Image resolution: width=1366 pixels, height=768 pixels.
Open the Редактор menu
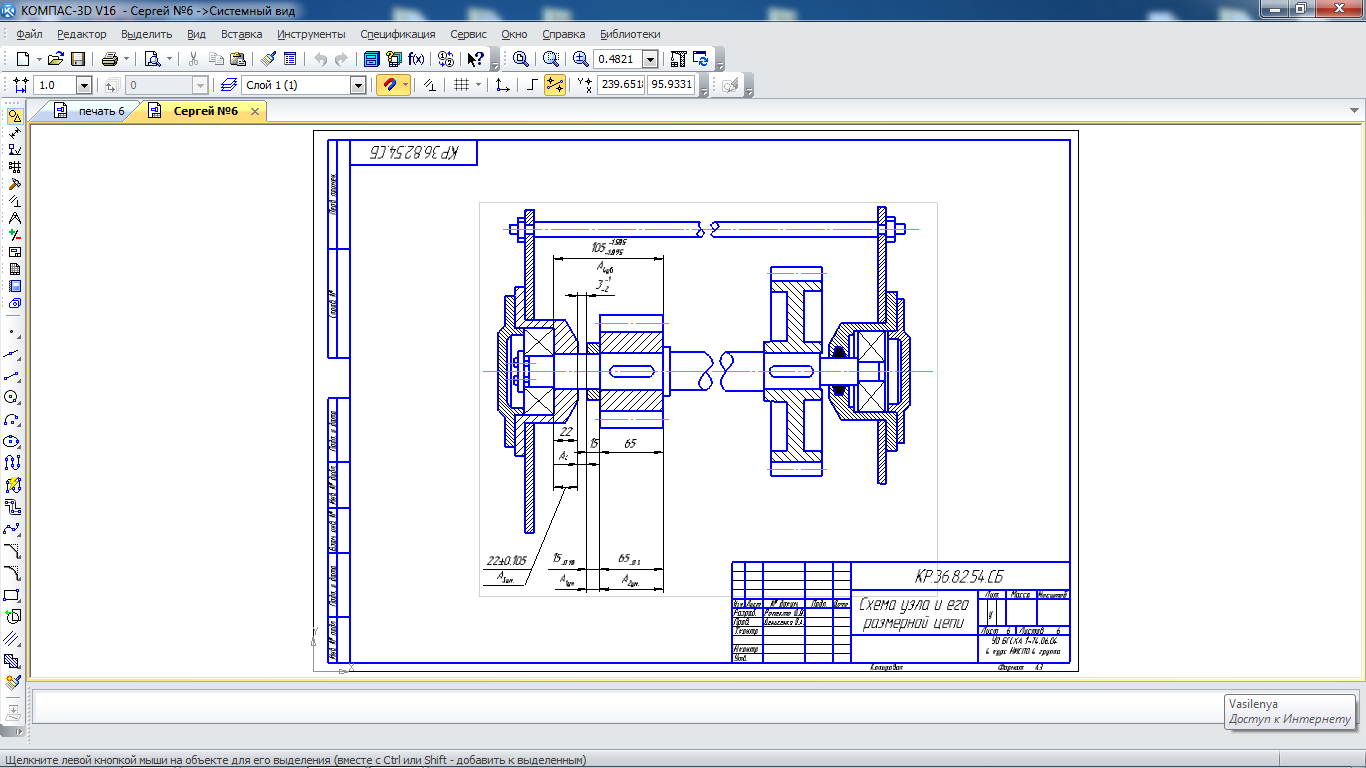[82, 34]
